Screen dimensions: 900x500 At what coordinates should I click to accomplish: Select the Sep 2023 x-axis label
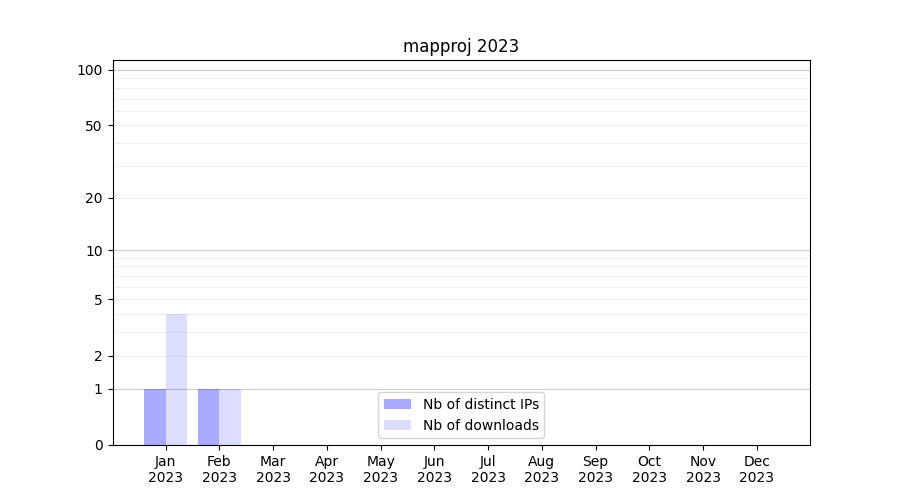pos(595,469)
